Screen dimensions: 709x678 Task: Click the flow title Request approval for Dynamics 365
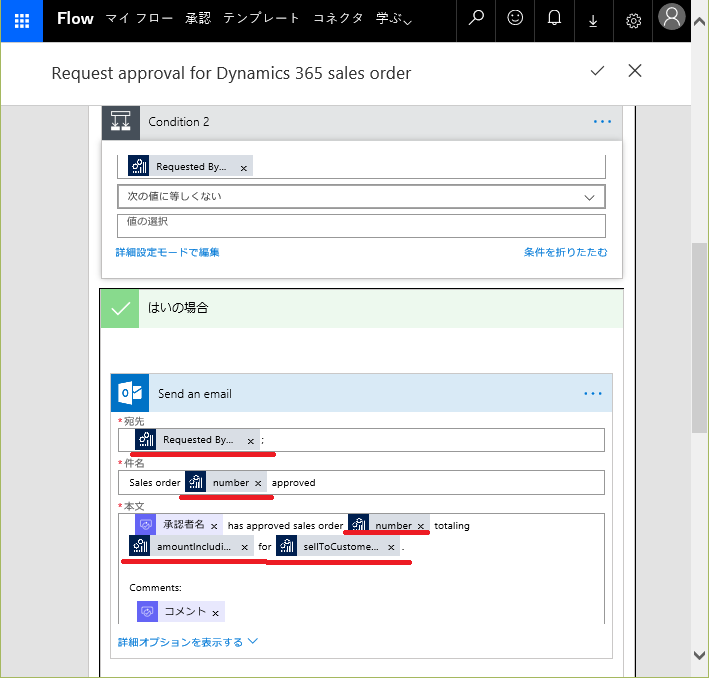click(231, 73)
